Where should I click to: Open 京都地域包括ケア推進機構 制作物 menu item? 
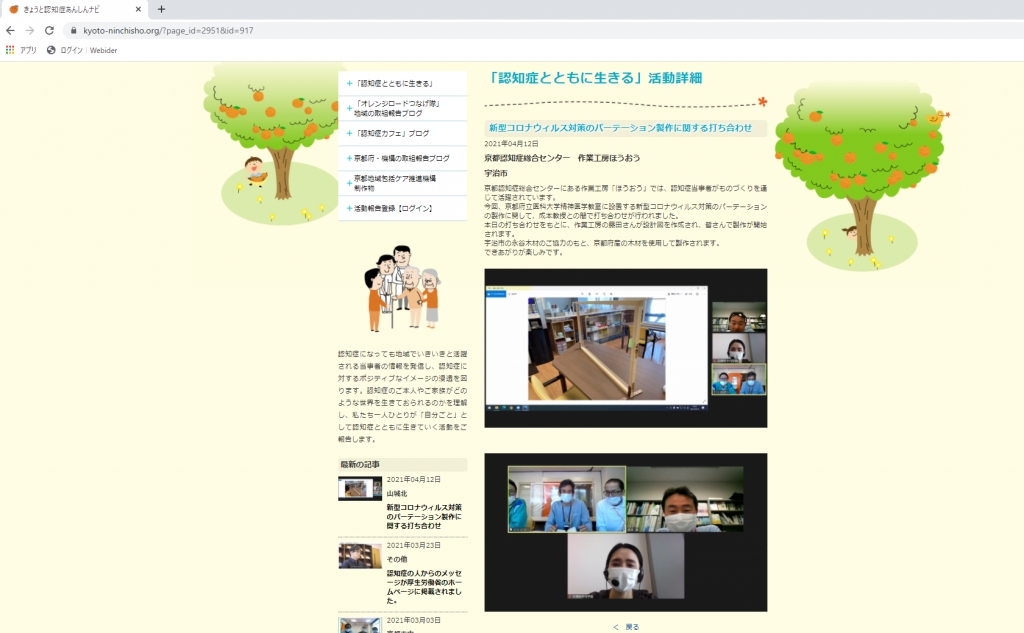(402, 183)
